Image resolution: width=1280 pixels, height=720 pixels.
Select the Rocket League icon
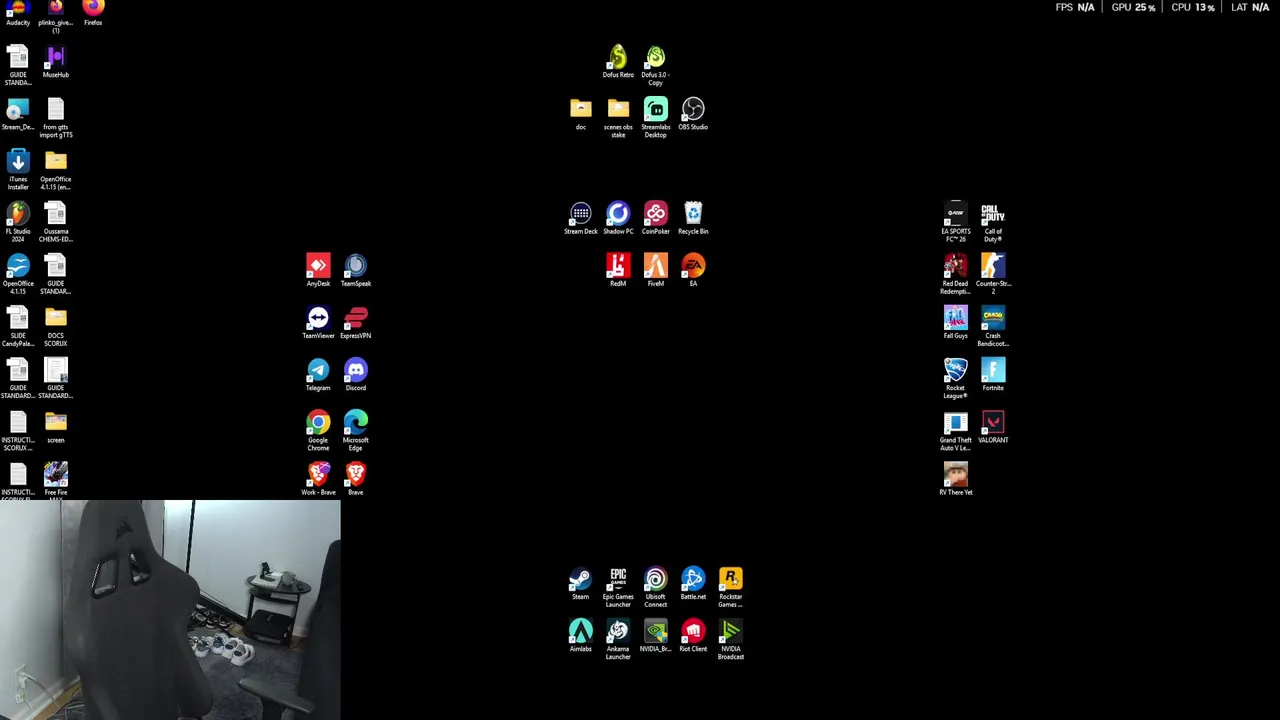tap(956, 378)
